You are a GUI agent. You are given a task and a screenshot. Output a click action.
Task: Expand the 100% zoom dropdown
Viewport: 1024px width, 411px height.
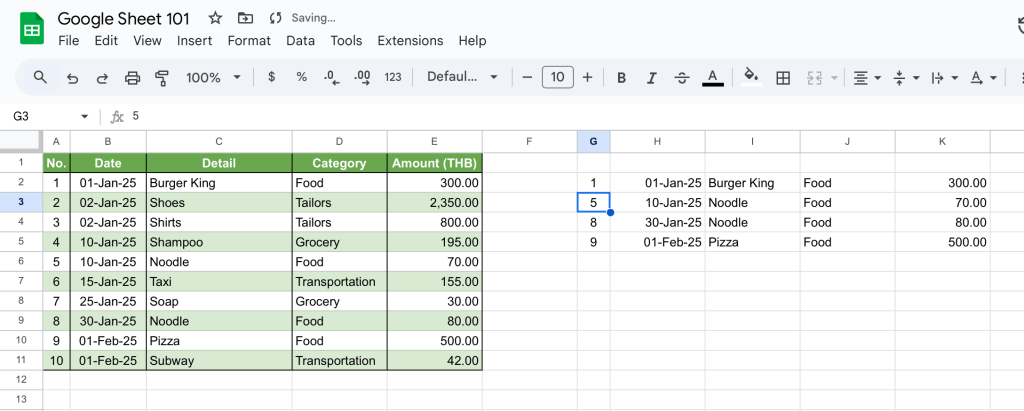(x=214, y=77)
